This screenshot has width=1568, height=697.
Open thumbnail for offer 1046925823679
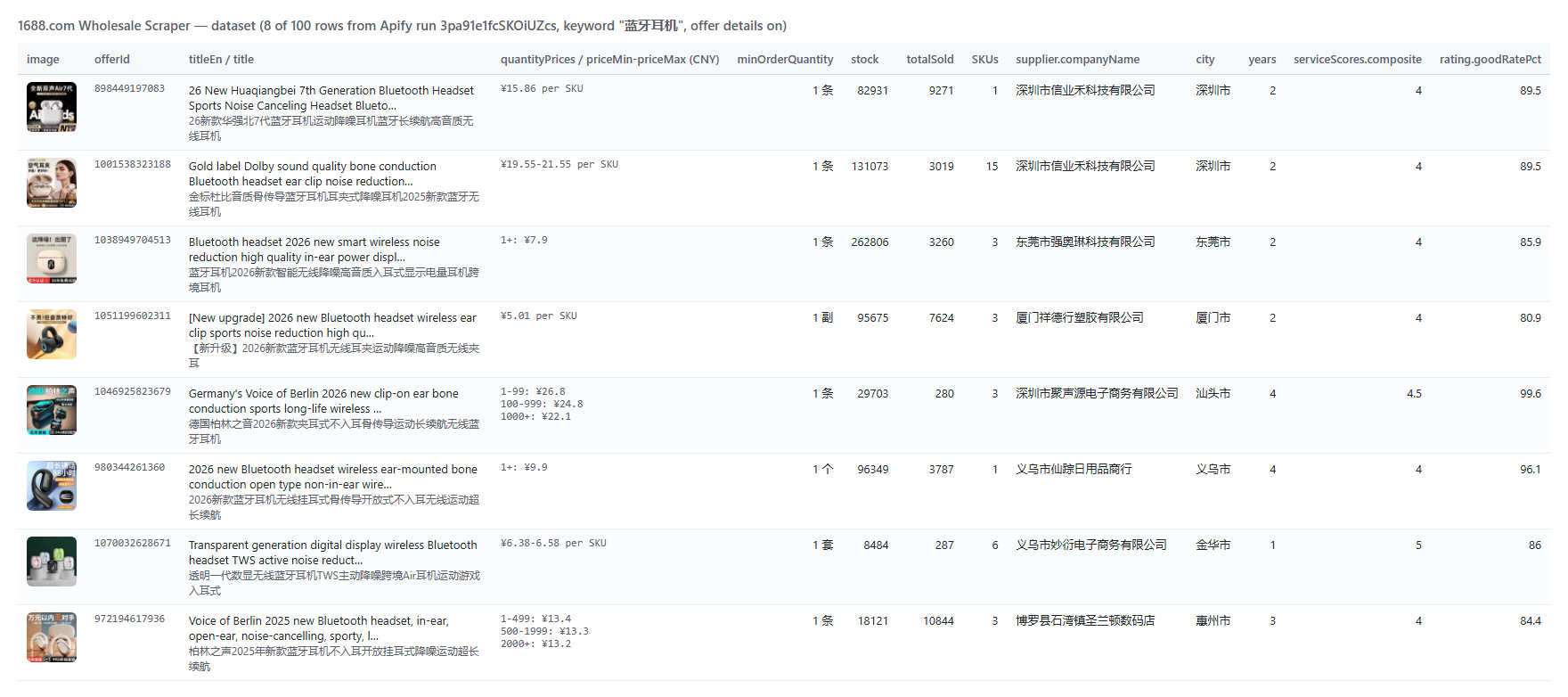pyautogui.click(x=52, y=410)
